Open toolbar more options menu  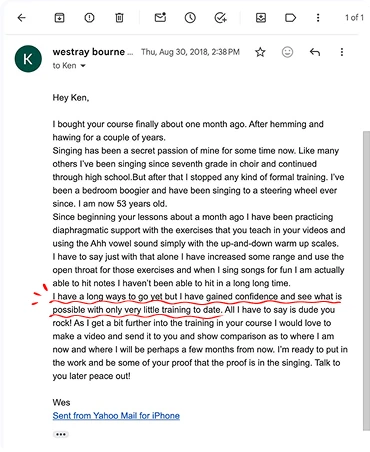(x=318, y=18)
